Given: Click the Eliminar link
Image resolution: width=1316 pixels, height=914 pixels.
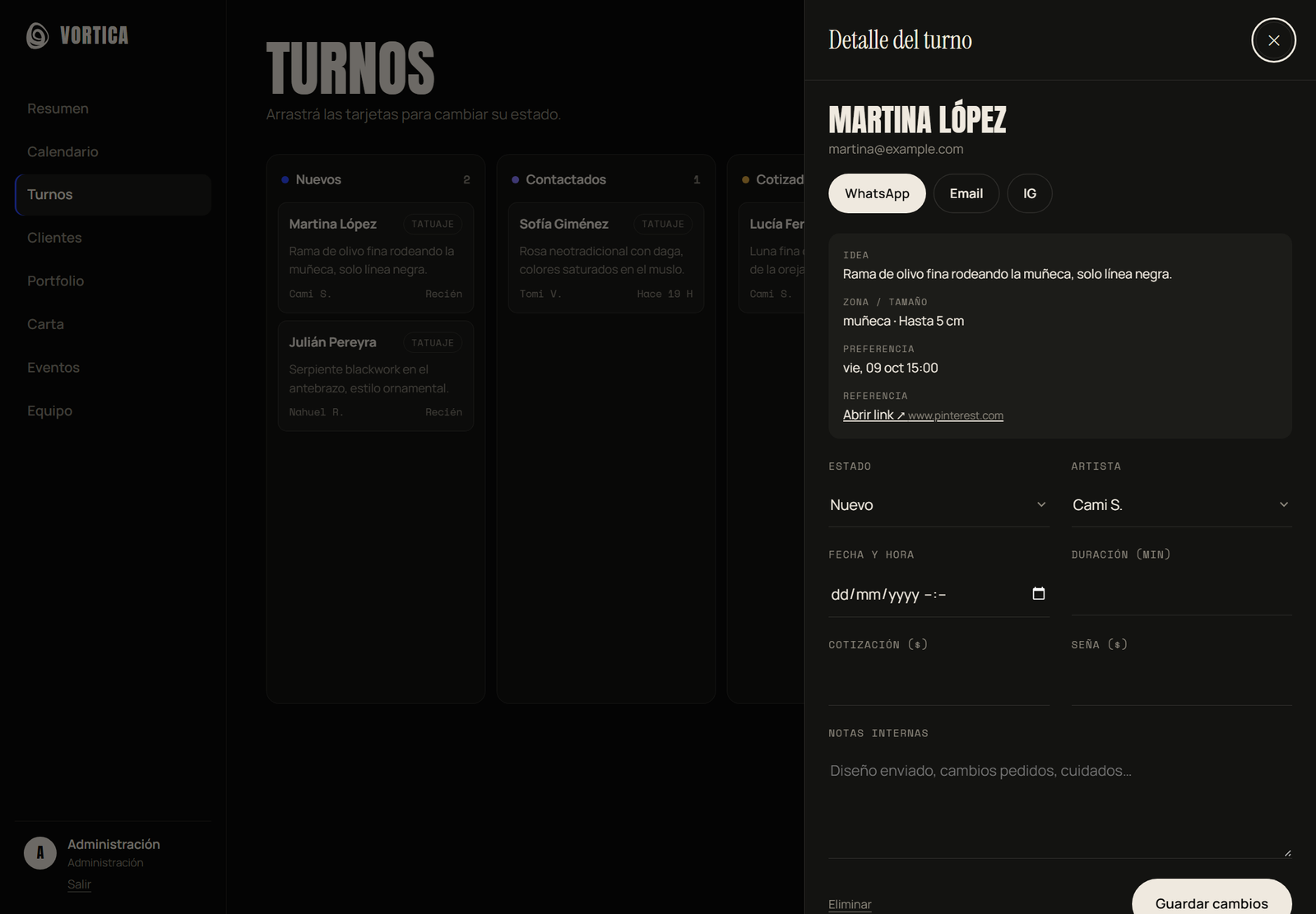Looking at the screenshot, I should coord(850,904).
